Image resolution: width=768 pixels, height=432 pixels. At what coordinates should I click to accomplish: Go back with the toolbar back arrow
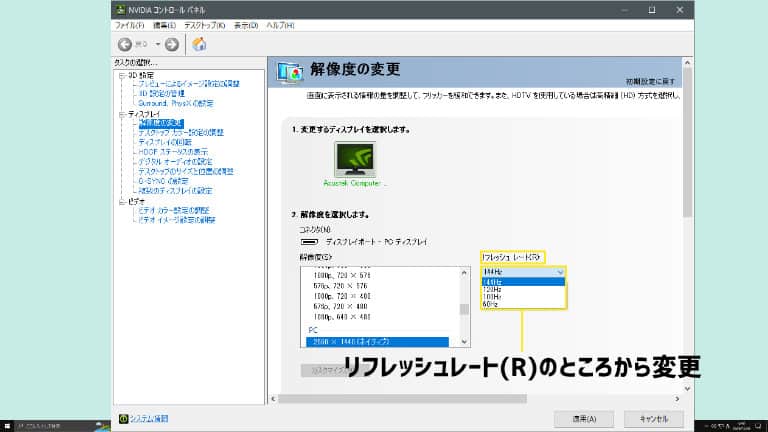pos(125,45)
